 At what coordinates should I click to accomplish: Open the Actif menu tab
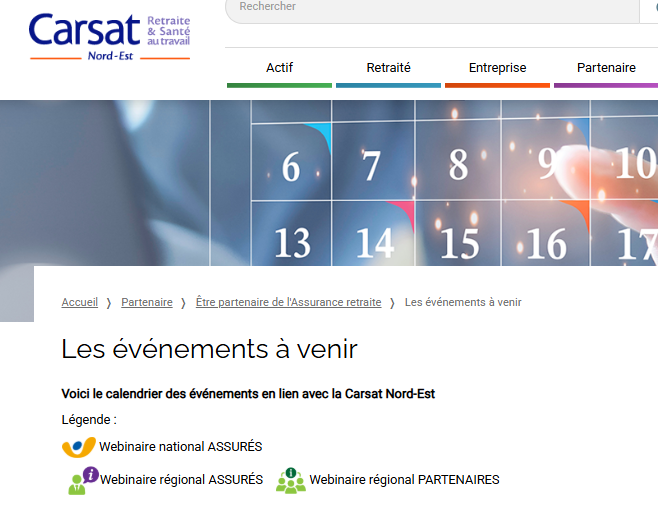(279, 68)
